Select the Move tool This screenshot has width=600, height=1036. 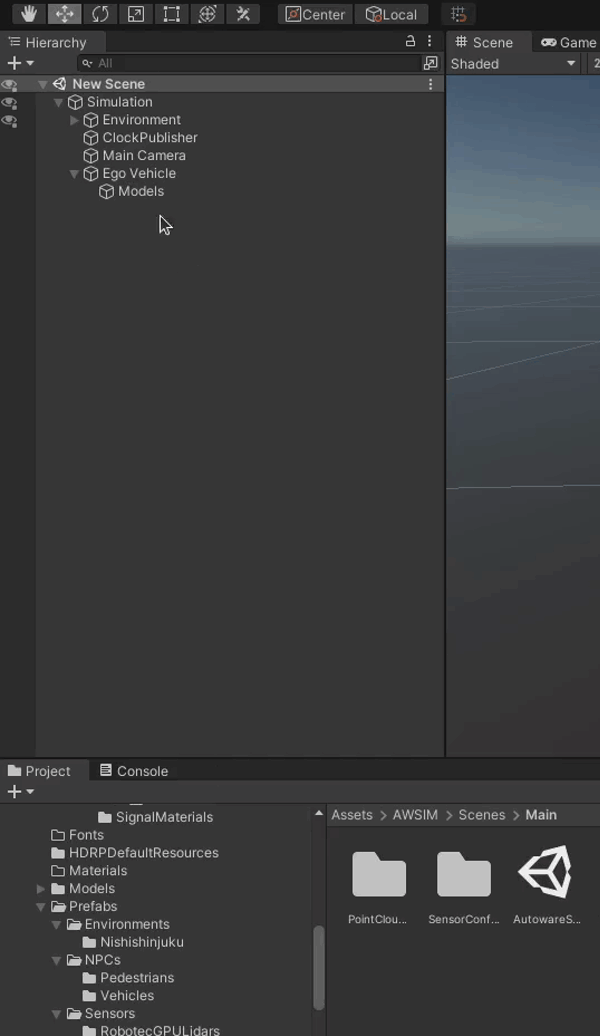(x=64, y=14)
